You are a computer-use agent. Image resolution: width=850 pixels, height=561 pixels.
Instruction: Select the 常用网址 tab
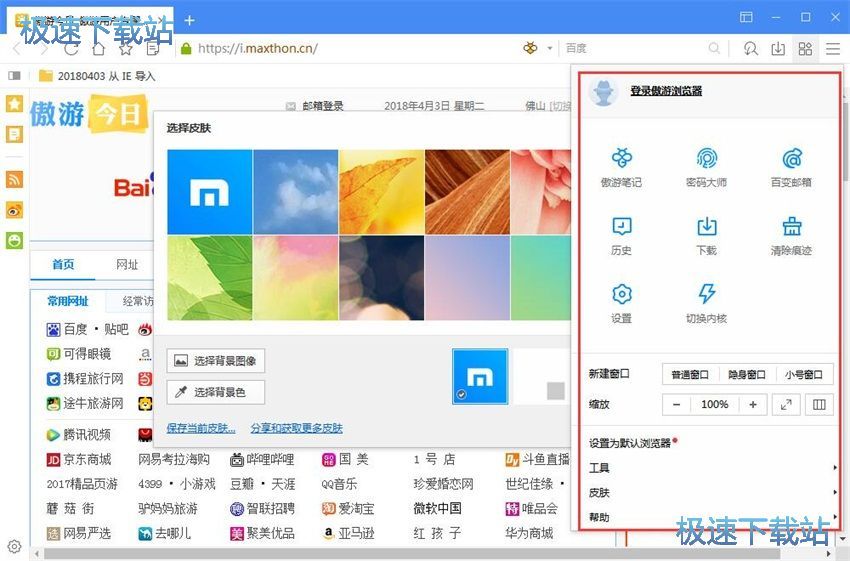68,301
